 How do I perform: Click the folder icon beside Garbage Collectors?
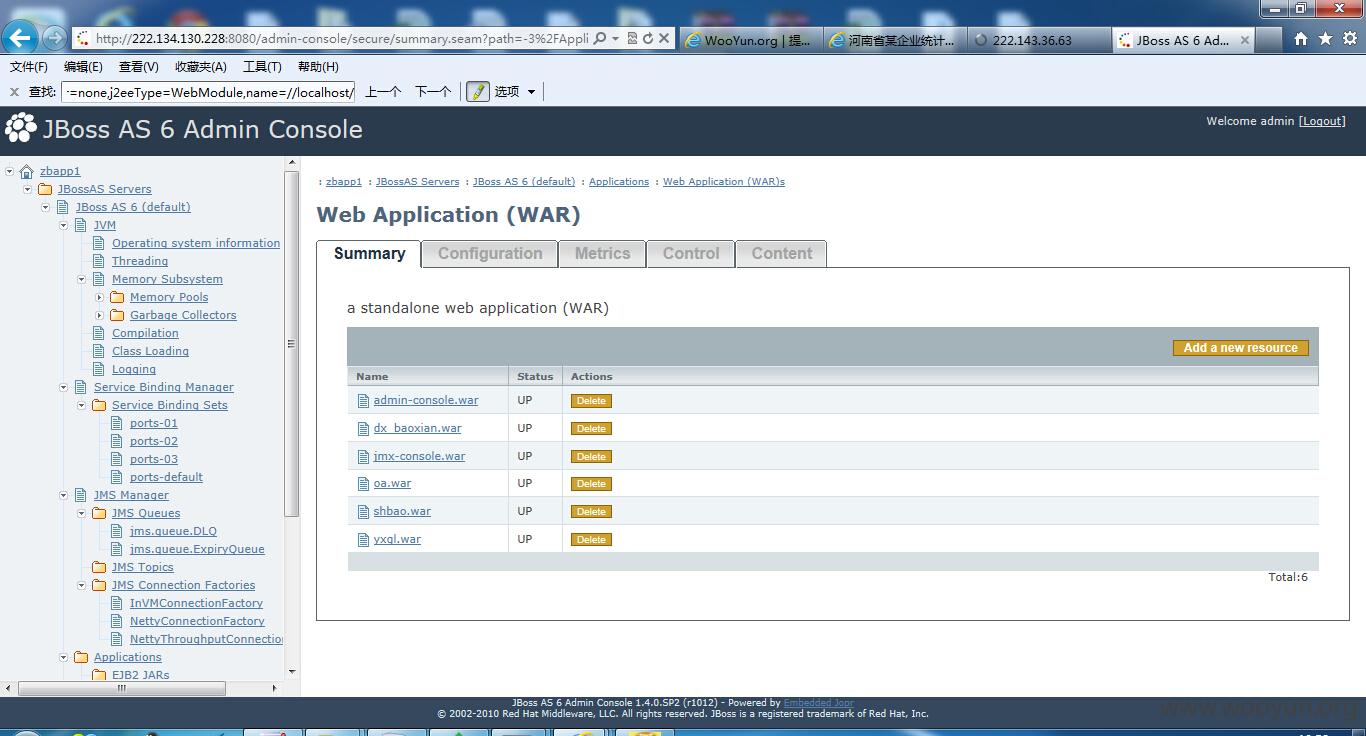117,316
